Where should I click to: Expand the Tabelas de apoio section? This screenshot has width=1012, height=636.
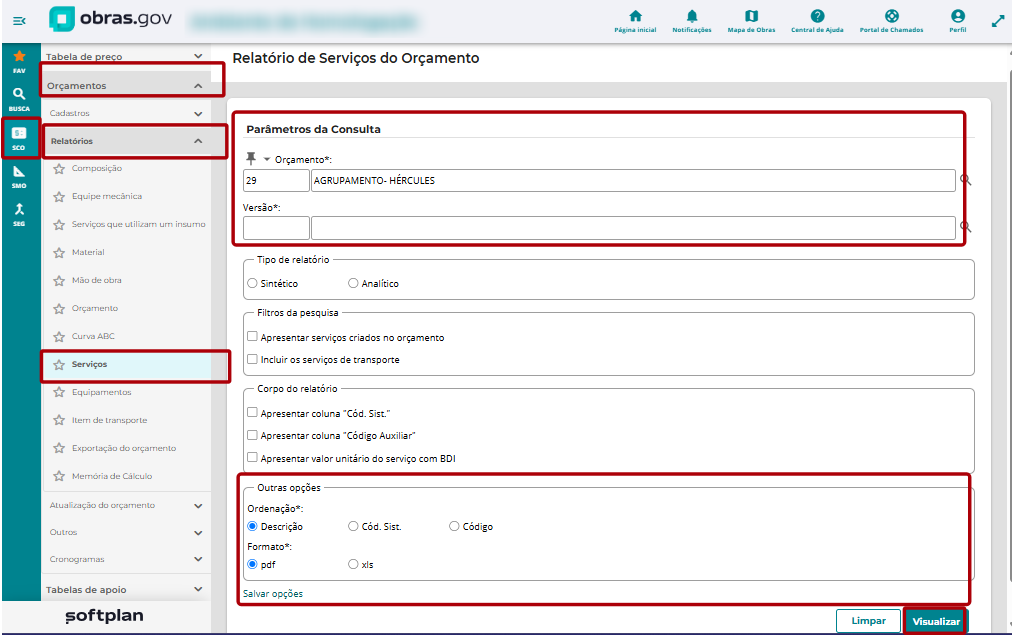[x=198, y=589]
